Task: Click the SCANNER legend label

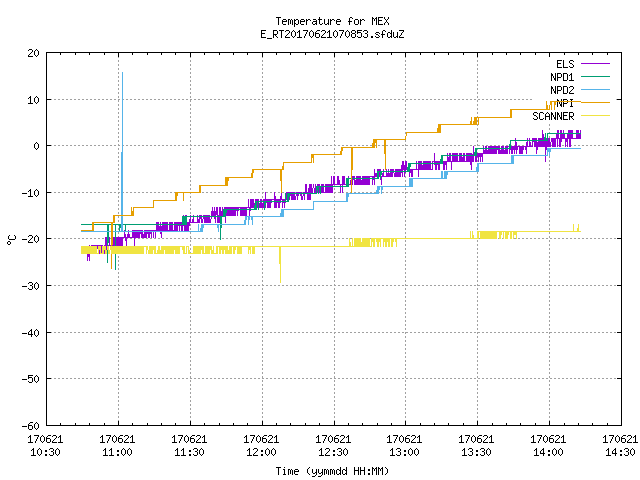Action: click(x=553, y=116)
